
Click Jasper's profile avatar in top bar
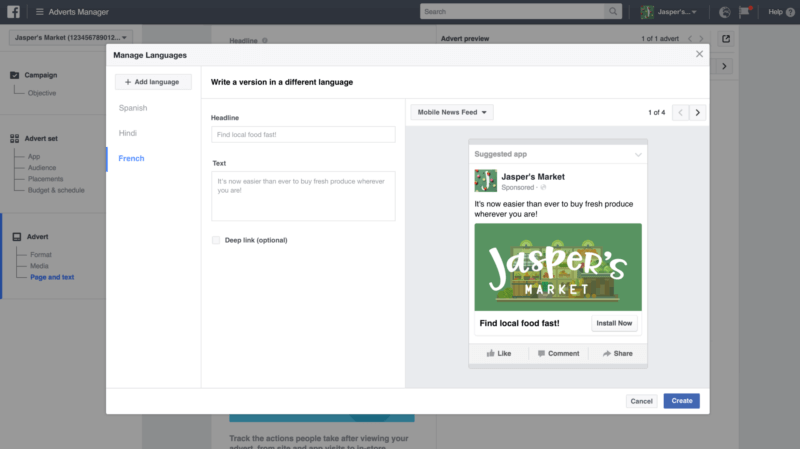647,12
